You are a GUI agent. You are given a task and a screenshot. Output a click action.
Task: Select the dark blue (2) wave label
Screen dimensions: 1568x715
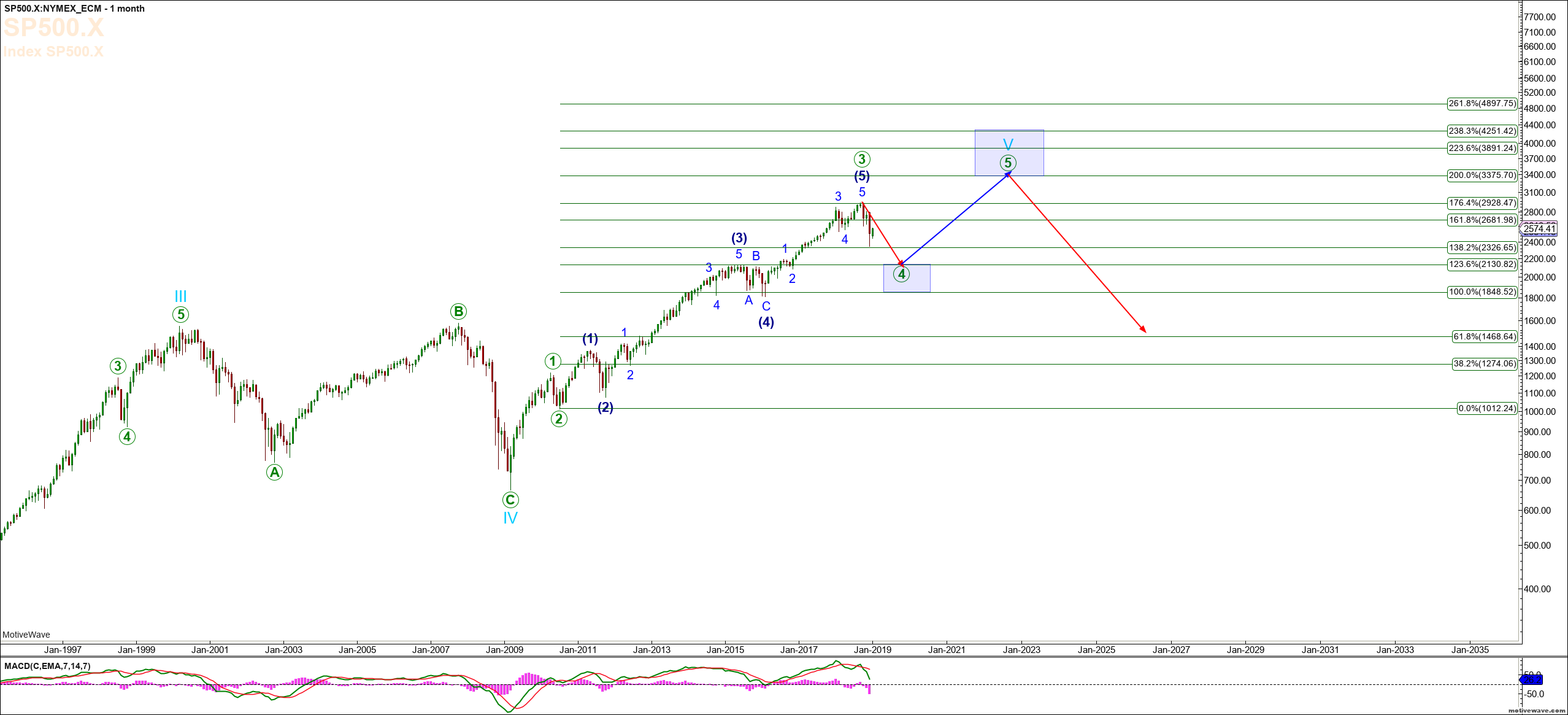(605, 407)
